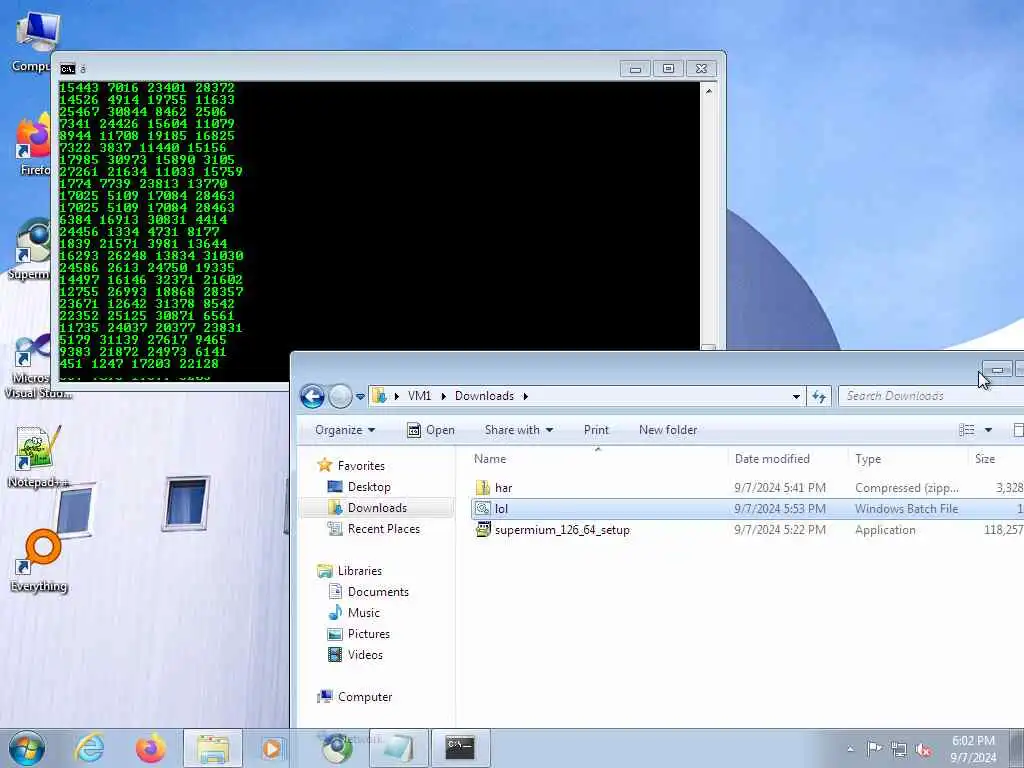1024x768 pixels.
Task: Open the Firefox desktop shortcut
Action: (x=33, y=144)
